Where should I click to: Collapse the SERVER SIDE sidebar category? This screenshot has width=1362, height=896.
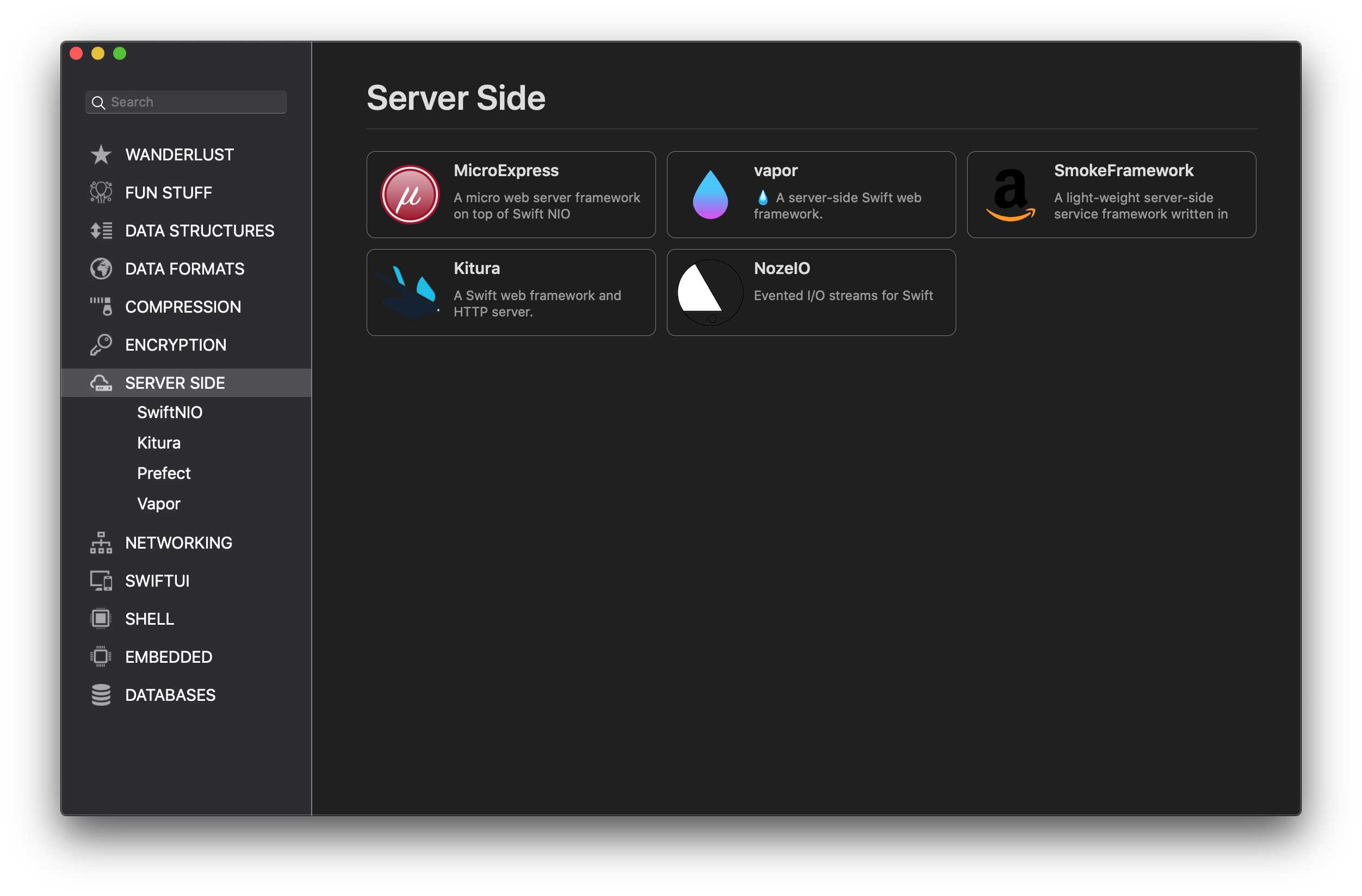pos(175,383)
